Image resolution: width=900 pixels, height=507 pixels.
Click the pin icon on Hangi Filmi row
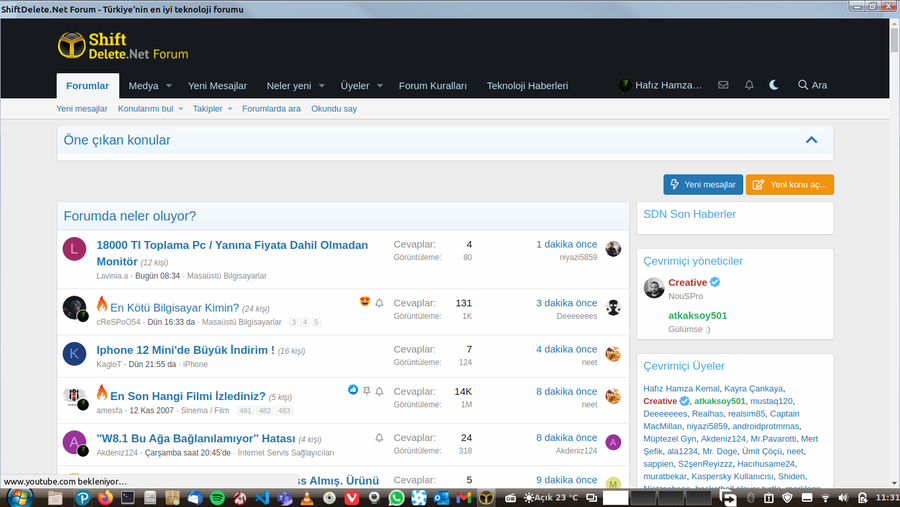(367, 392)
